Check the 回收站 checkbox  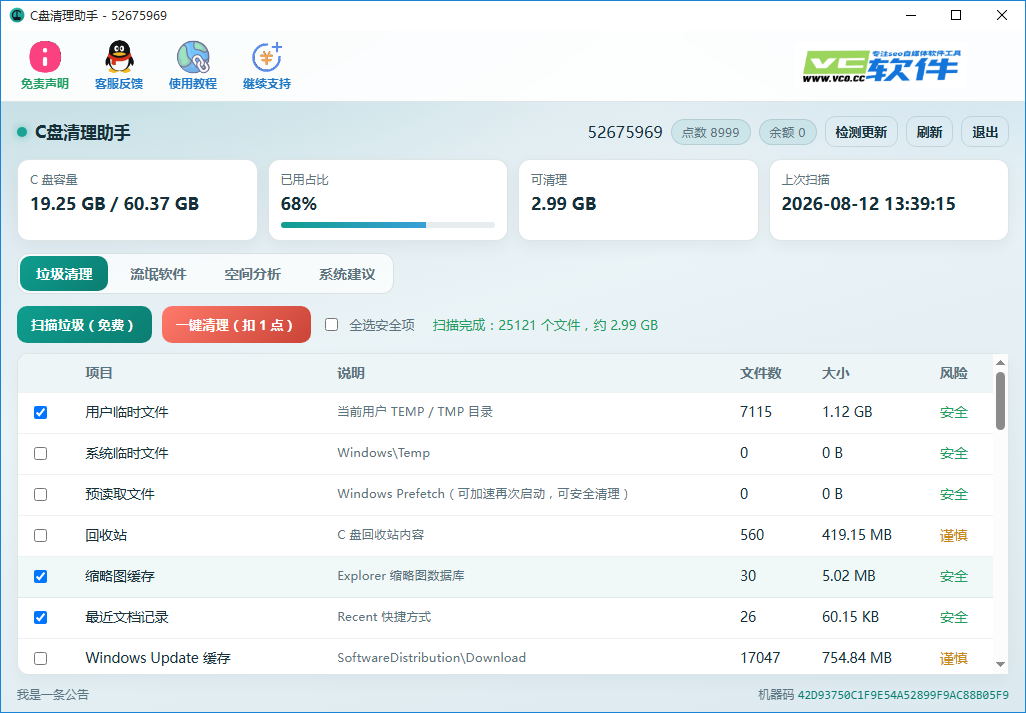pyautogui.click(x=41, y=536)
